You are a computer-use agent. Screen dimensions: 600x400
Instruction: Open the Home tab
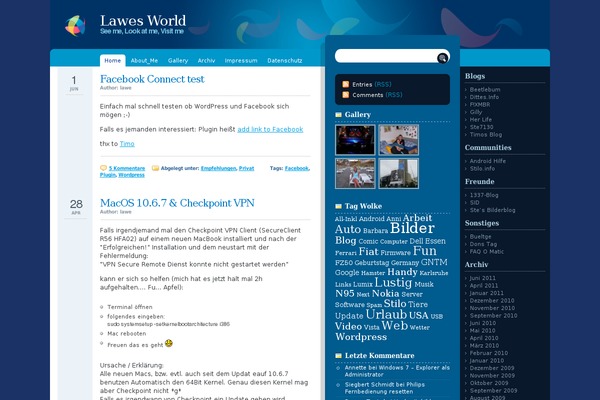[x=112, y=60]
